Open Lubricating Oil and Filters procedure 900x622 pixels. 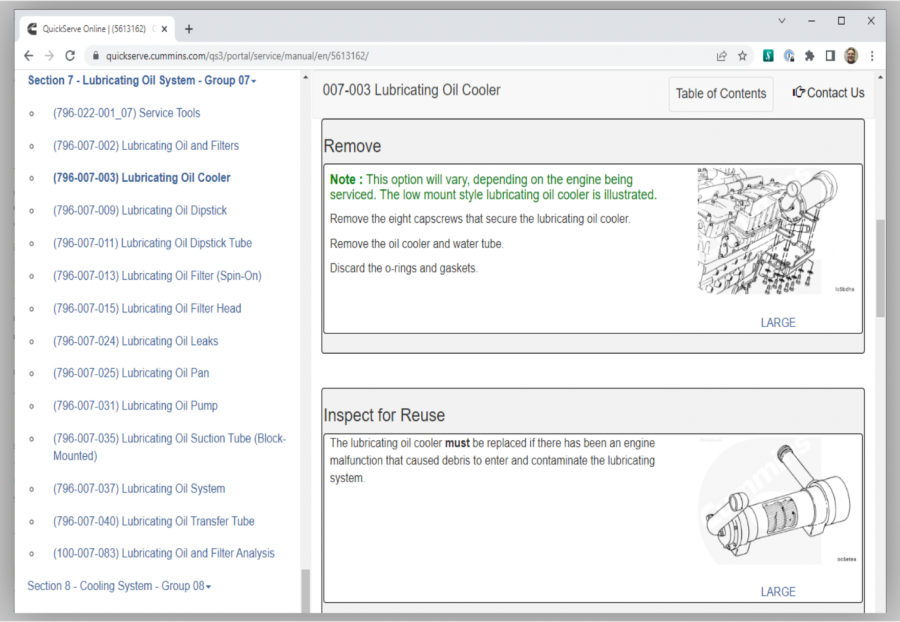point(146,146)
